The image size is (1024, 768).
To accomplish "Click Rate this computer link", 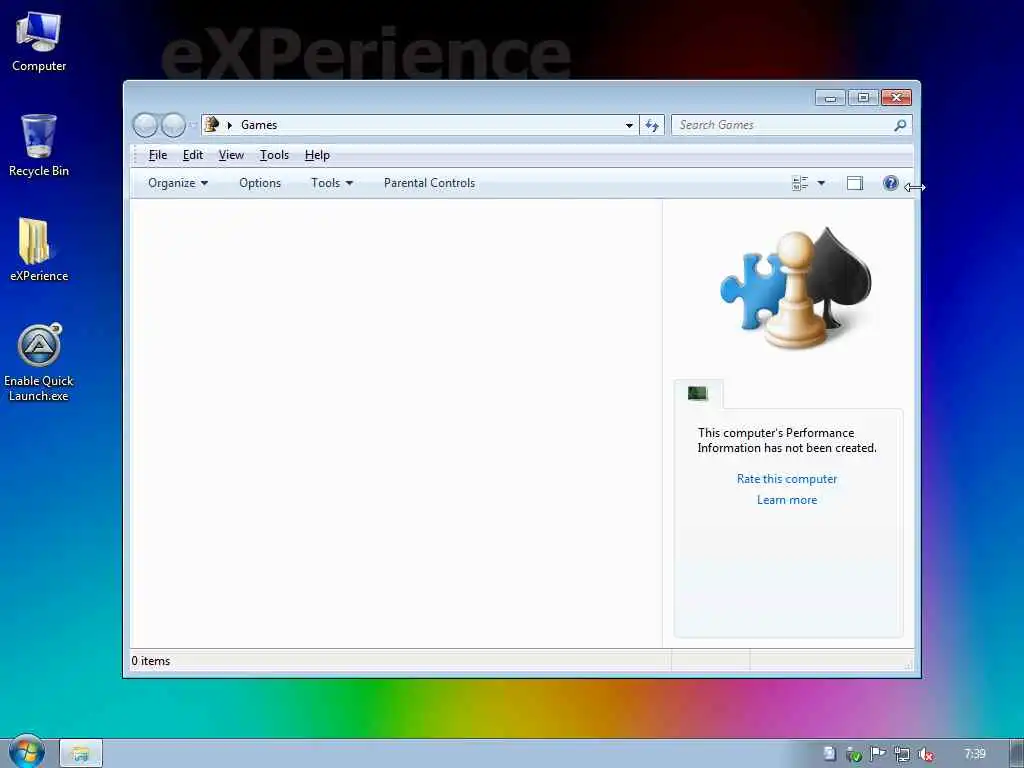I will [x=787, y=479].
